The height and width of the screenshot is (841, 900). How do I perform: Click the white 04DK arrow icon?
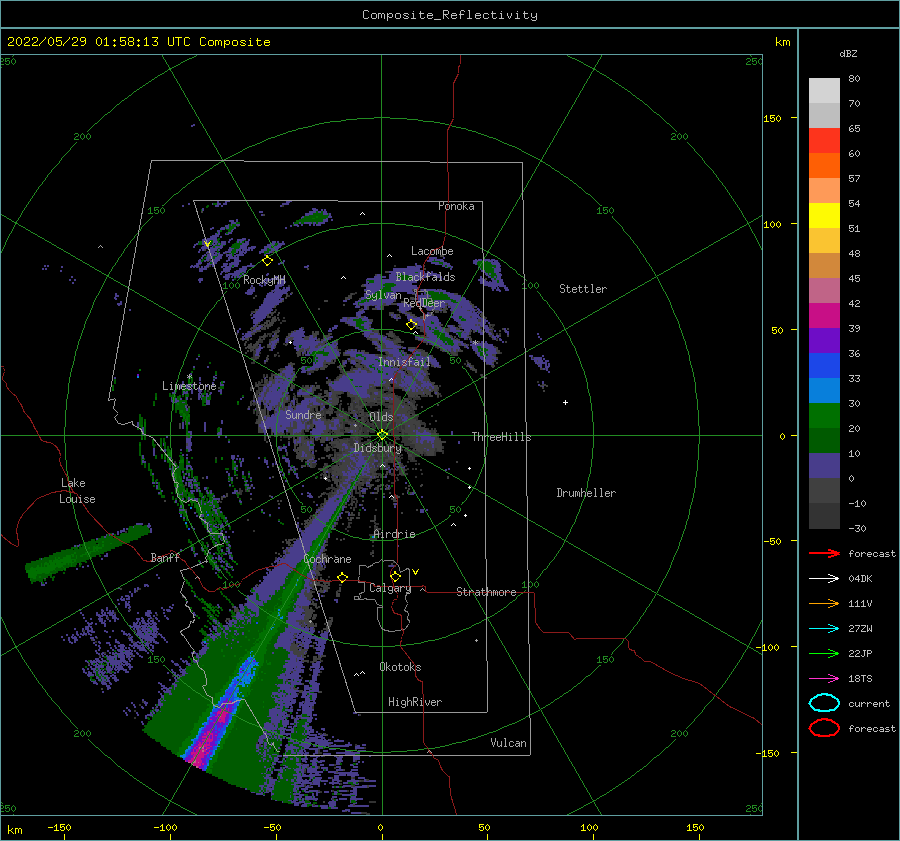pyautogui.click(x=824, y=579)
